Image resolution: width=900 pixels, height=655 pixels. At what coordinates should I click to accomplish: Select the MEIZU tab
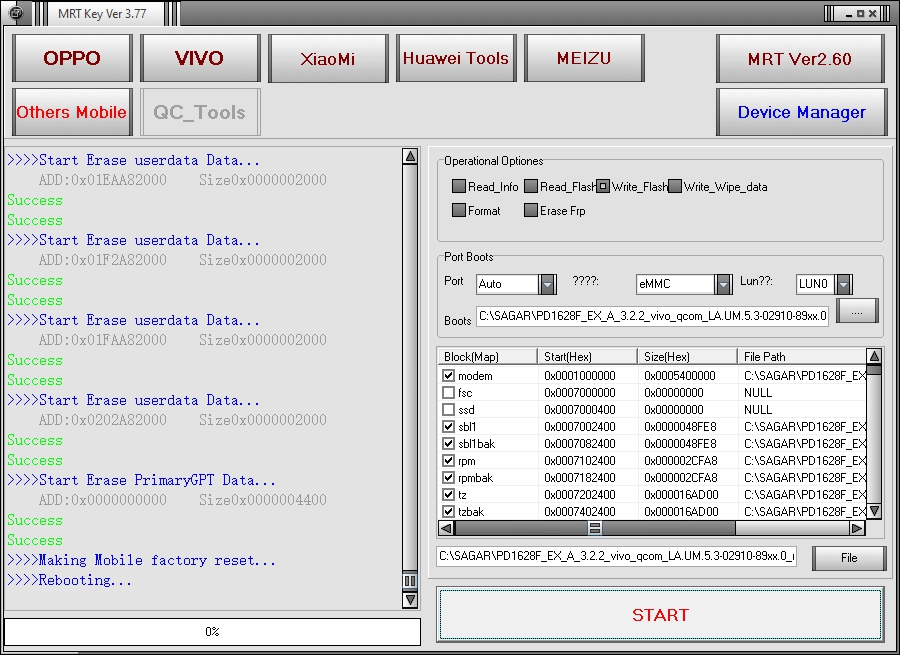[584, 58]
